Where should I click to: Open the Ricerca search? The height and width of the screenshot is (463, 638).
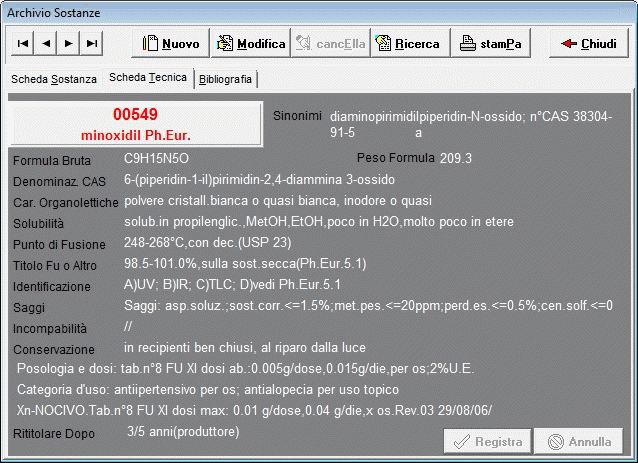tap(410, 43)
